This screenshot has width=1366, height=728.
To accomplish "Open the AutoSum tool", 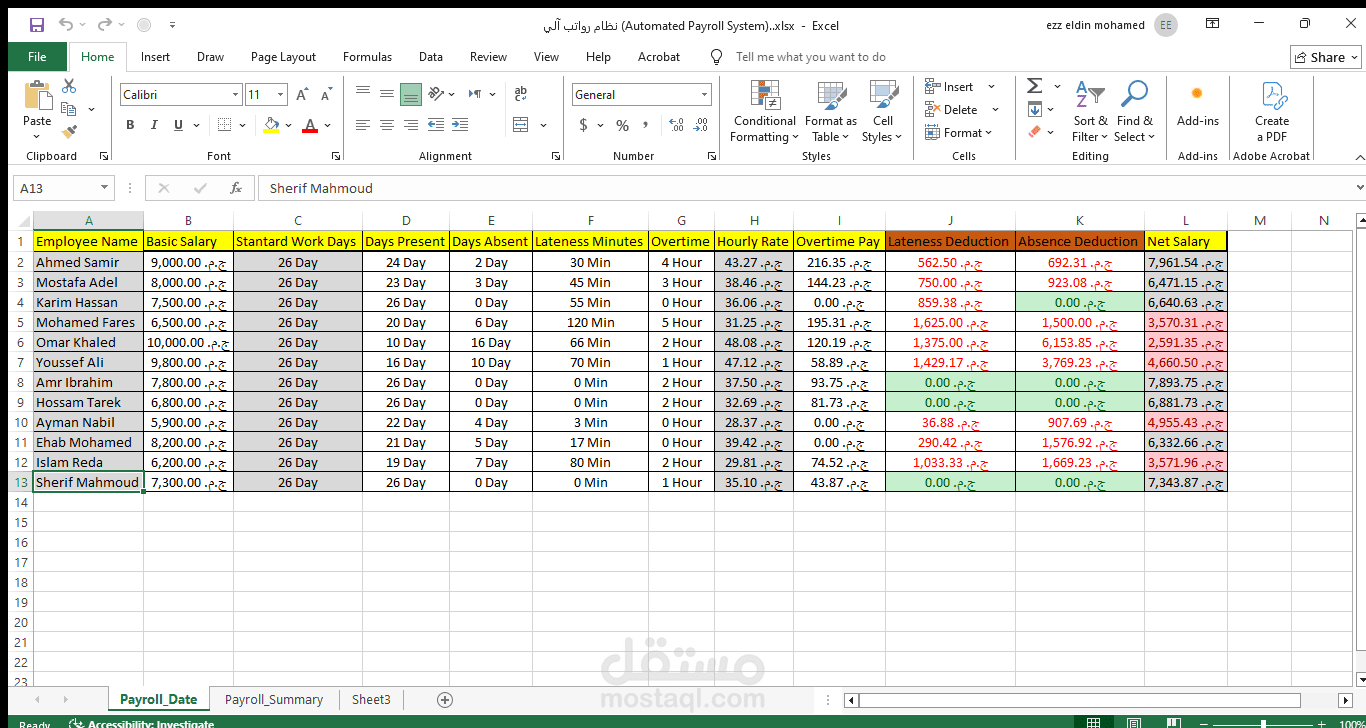I will click(1035, 88).
